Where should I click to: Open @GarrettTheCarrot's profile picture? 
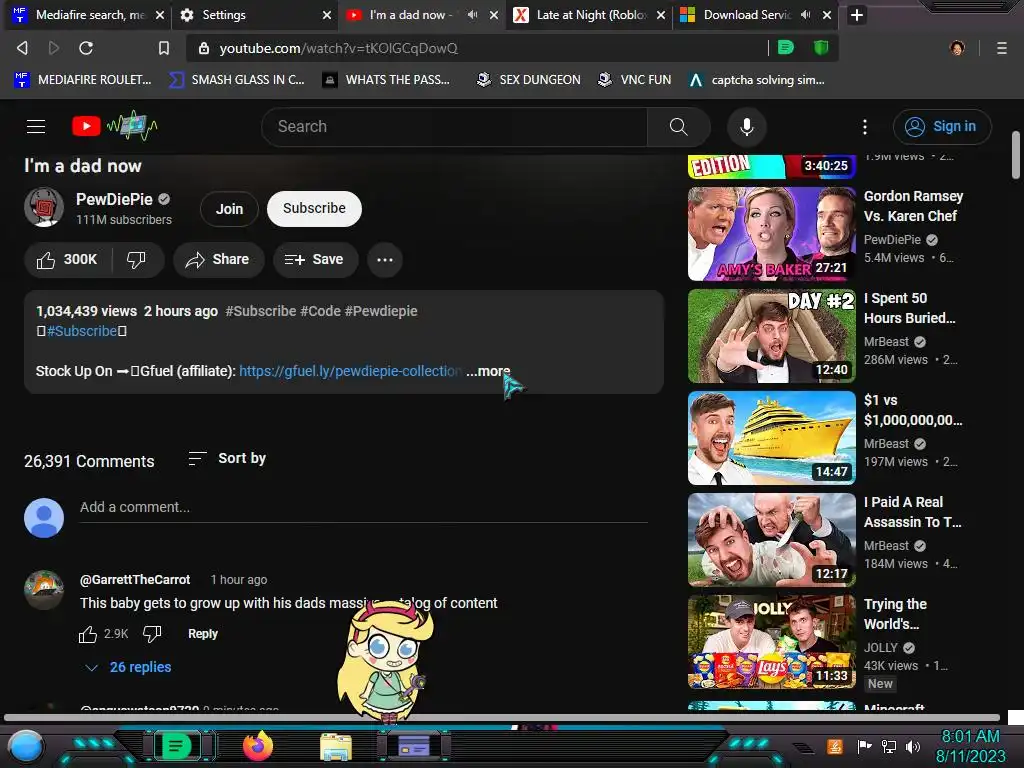pos(44,590)
